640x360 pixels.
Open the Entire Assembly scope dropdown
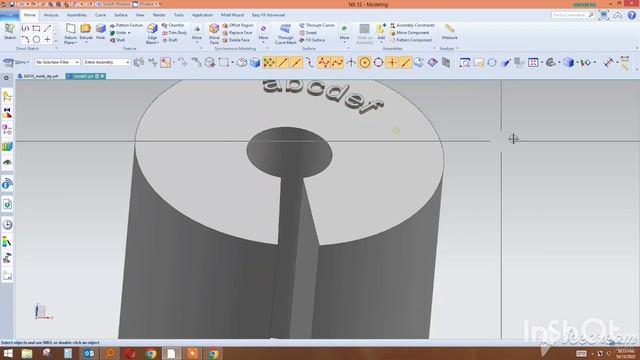pos(106,62)
